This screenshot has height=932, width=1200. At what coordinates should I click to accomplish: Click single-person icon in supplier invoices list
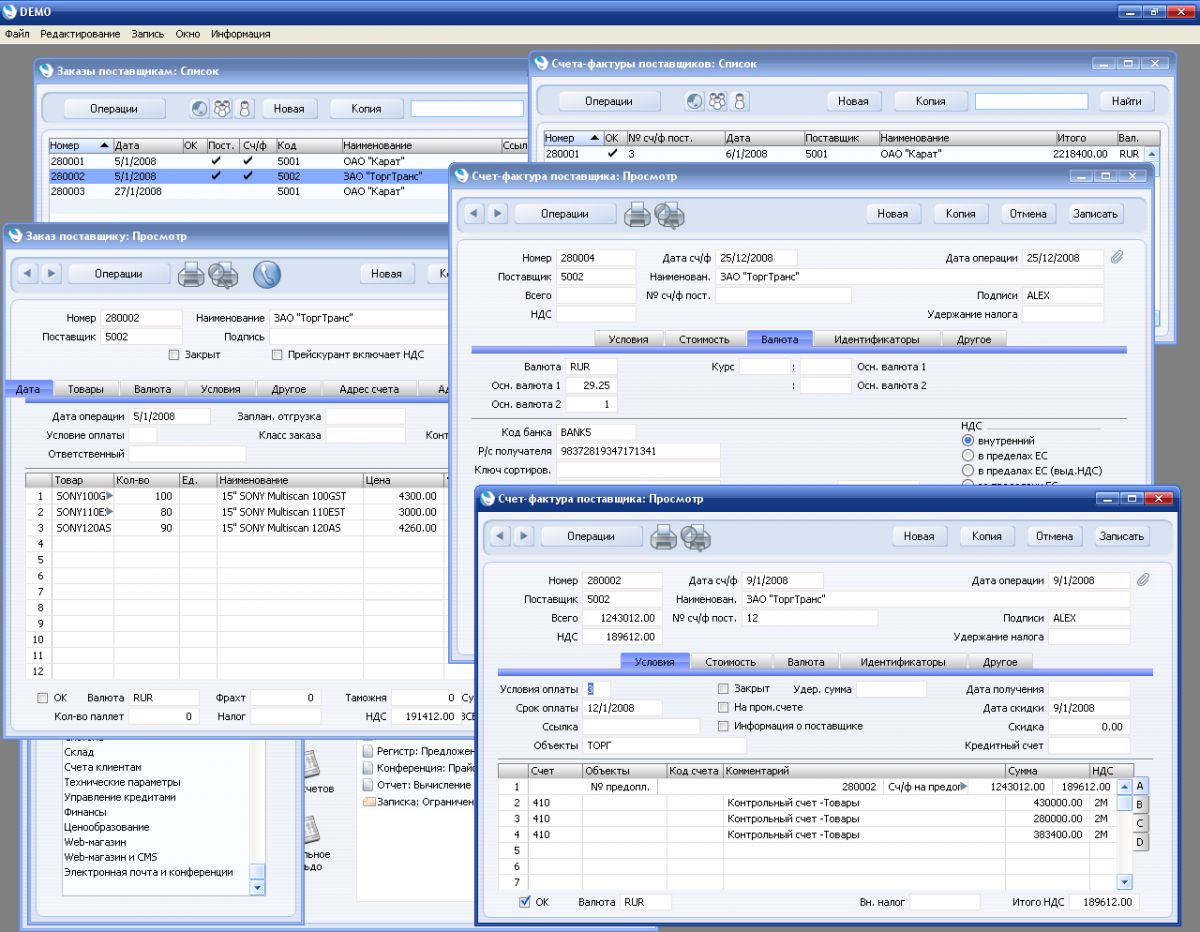(739, 101)
